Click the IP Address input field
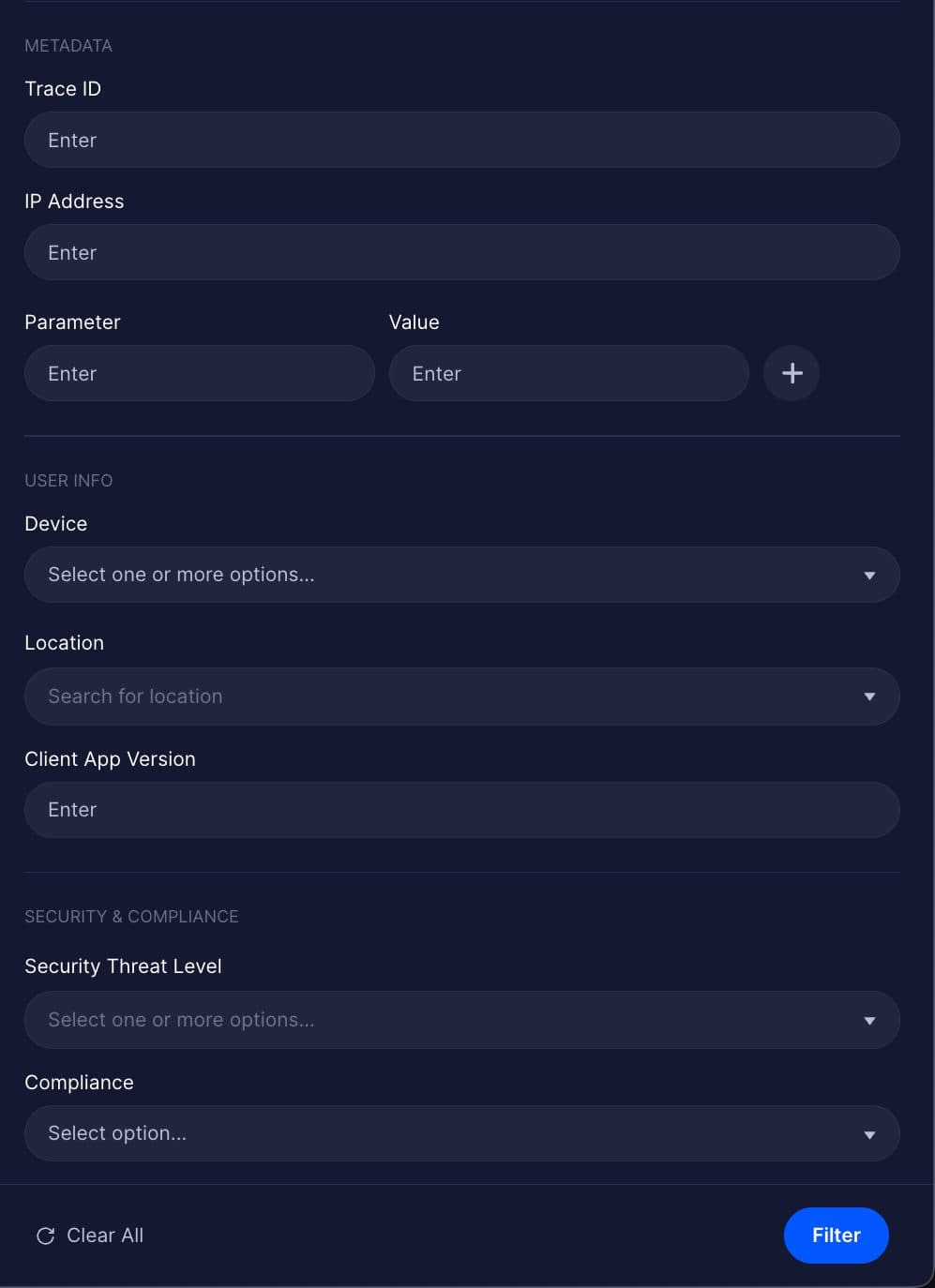This screenshot has width=935, height=1288. 461,252
